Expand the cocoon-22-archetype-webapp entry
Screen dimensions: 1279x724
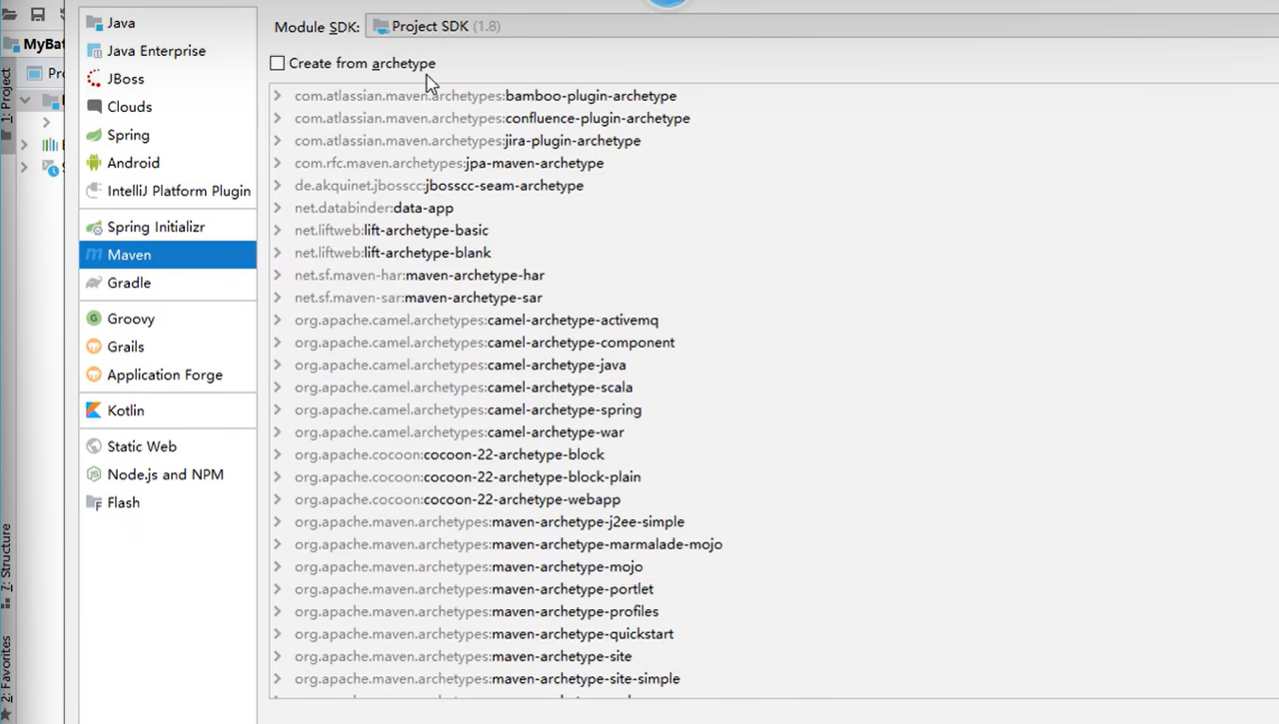[278, 499]
